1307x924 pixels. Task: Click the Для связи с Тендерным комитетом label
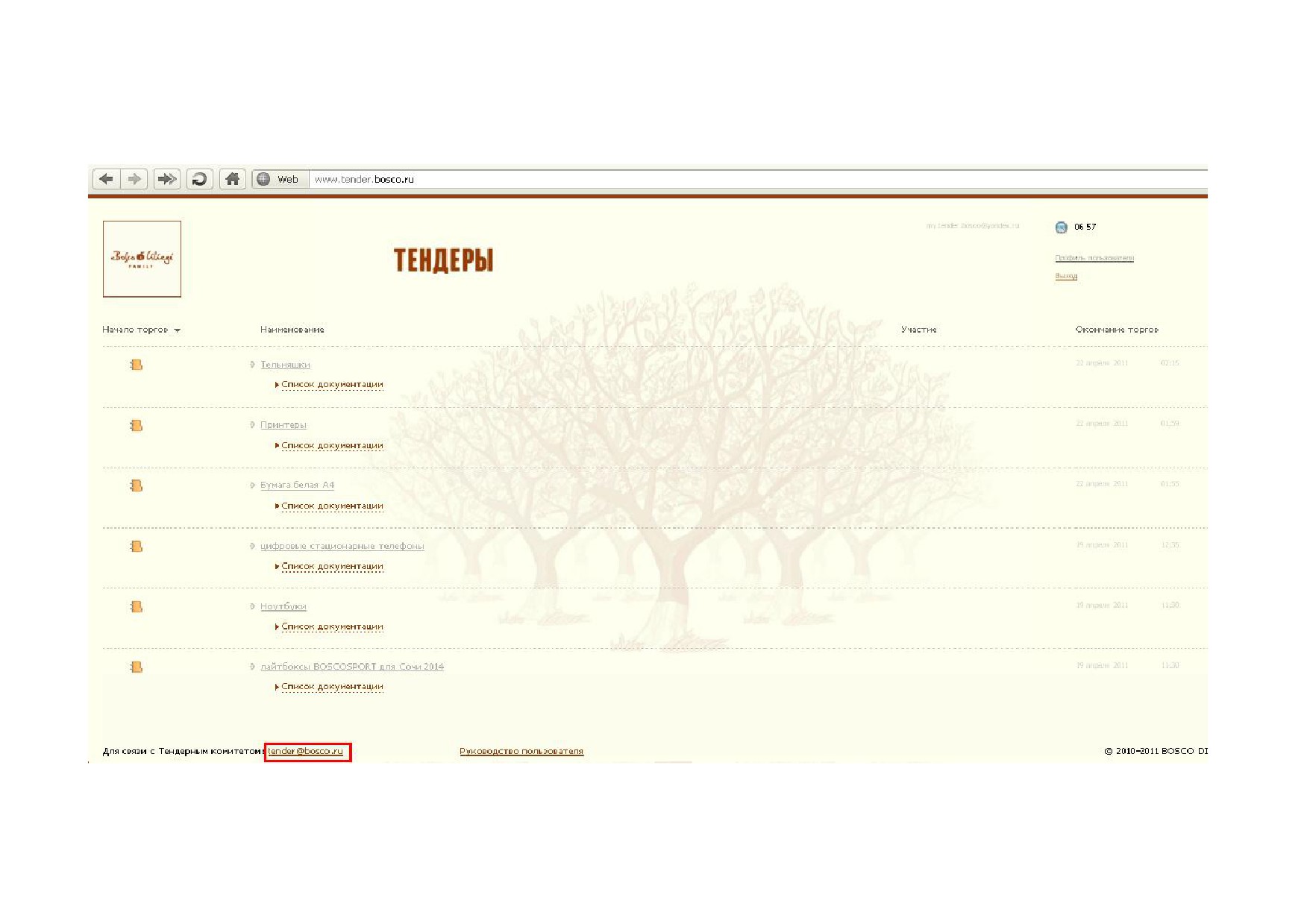tap(184, 751)
